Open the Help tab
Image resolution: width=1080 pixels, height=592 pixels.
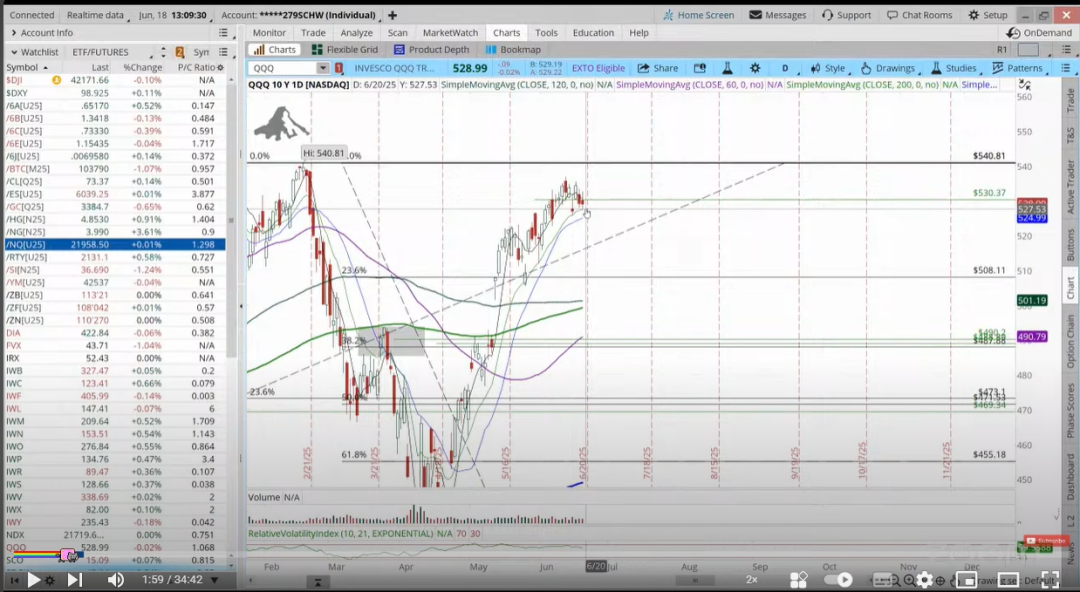tap(638, 32)
